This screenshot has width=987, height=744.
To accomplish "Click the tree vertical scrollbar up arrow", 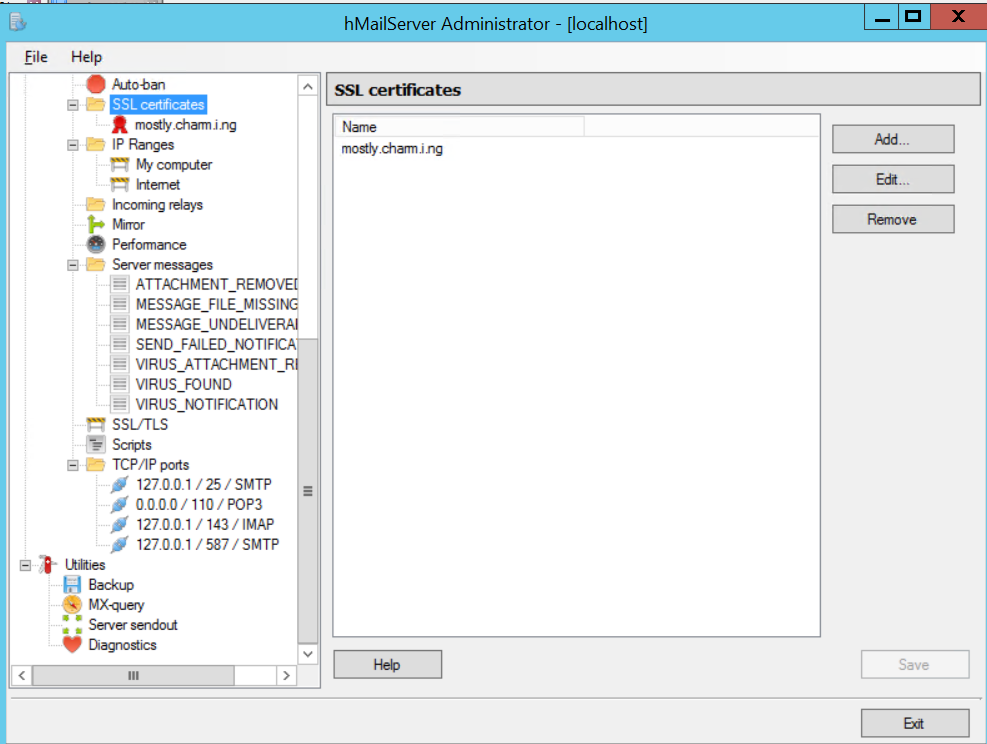I will [x=308, y=86].
